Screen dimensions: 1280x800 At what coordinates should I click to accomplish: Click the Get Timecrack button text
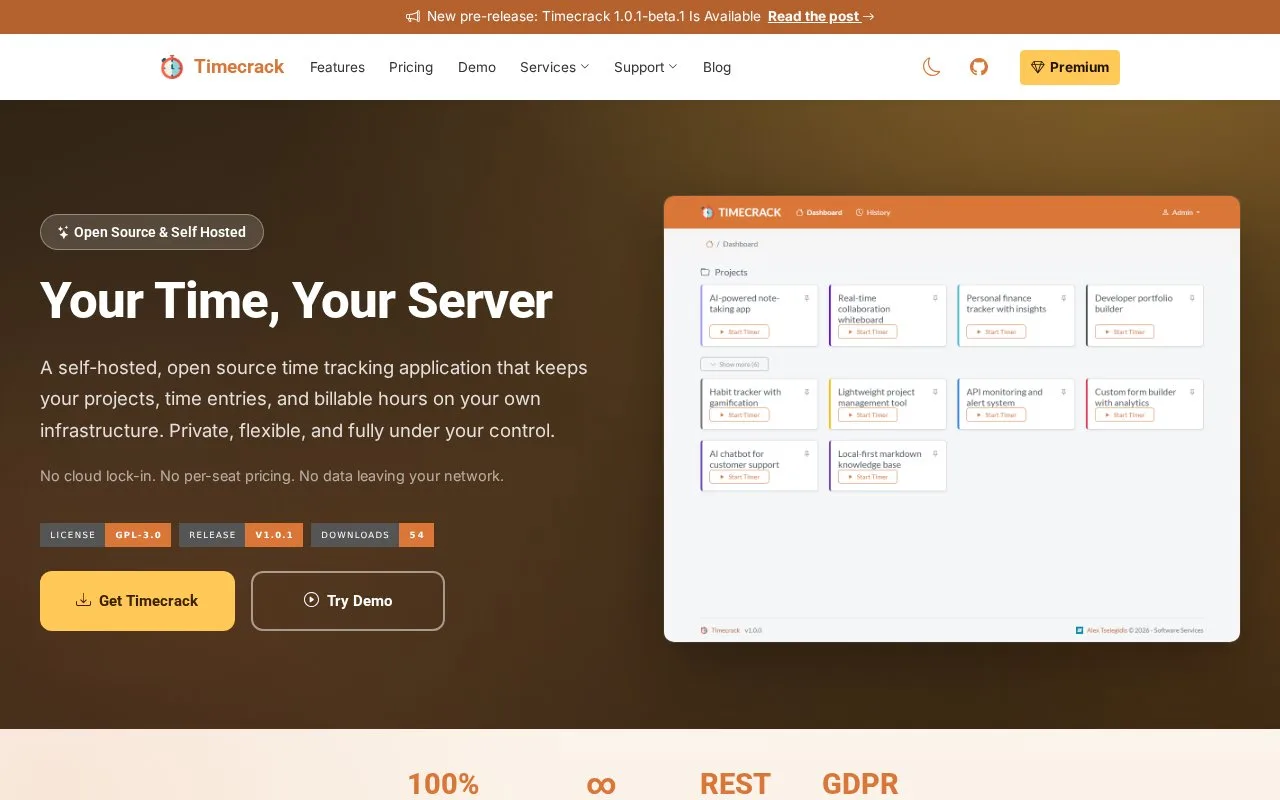(x=148, y=601)
